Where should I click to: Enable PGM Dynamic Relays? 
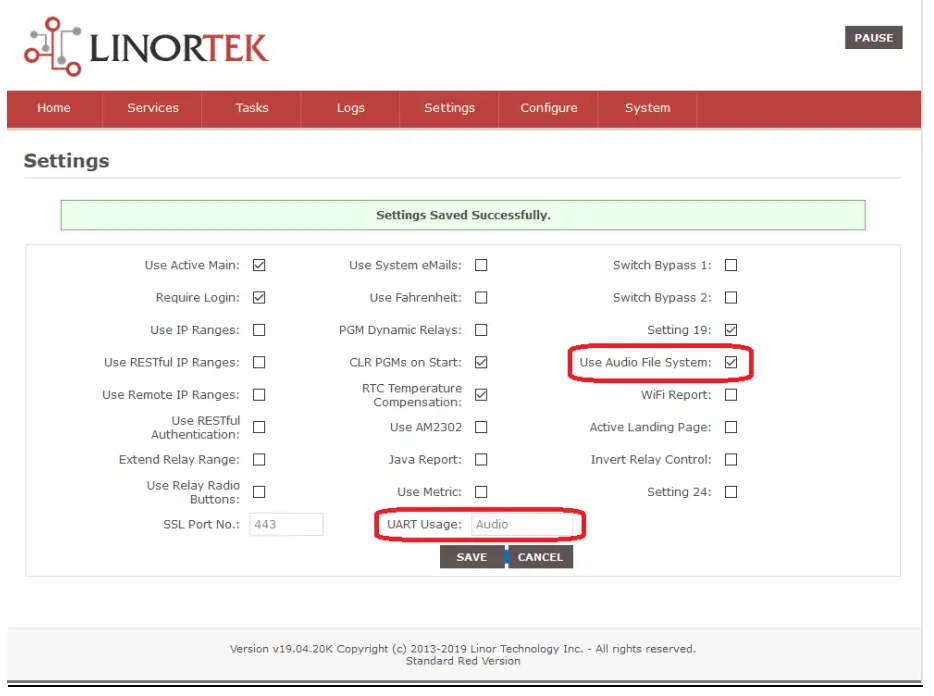coord(481,329)
